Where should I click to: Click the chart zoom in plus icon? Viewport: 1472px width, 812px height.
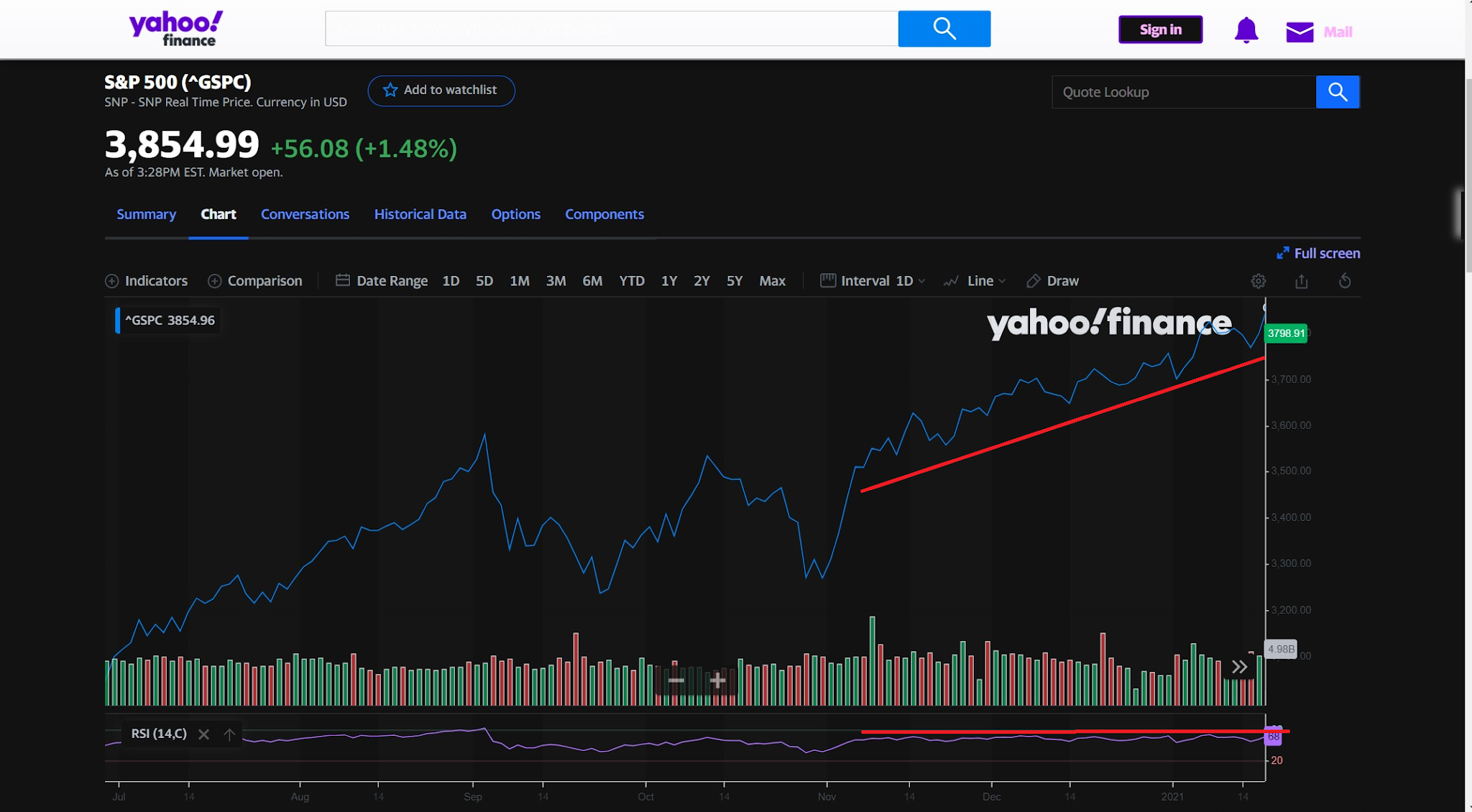pos(717,680)
